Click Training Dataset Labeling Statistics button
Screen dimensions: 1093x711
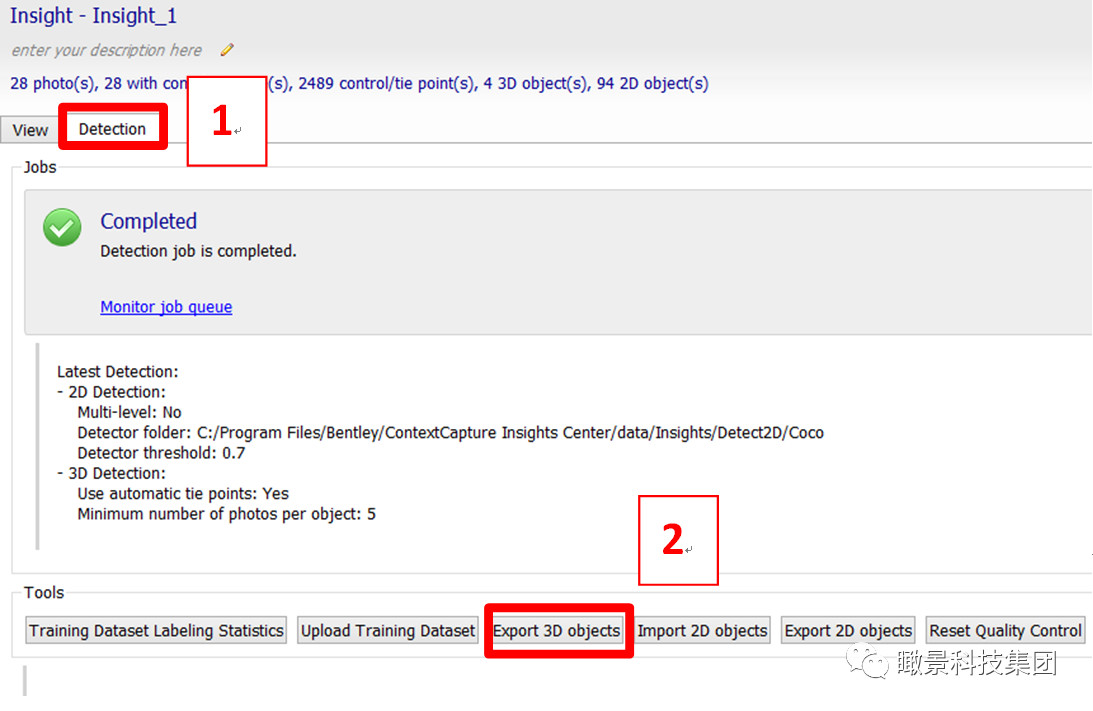(156, 630)
